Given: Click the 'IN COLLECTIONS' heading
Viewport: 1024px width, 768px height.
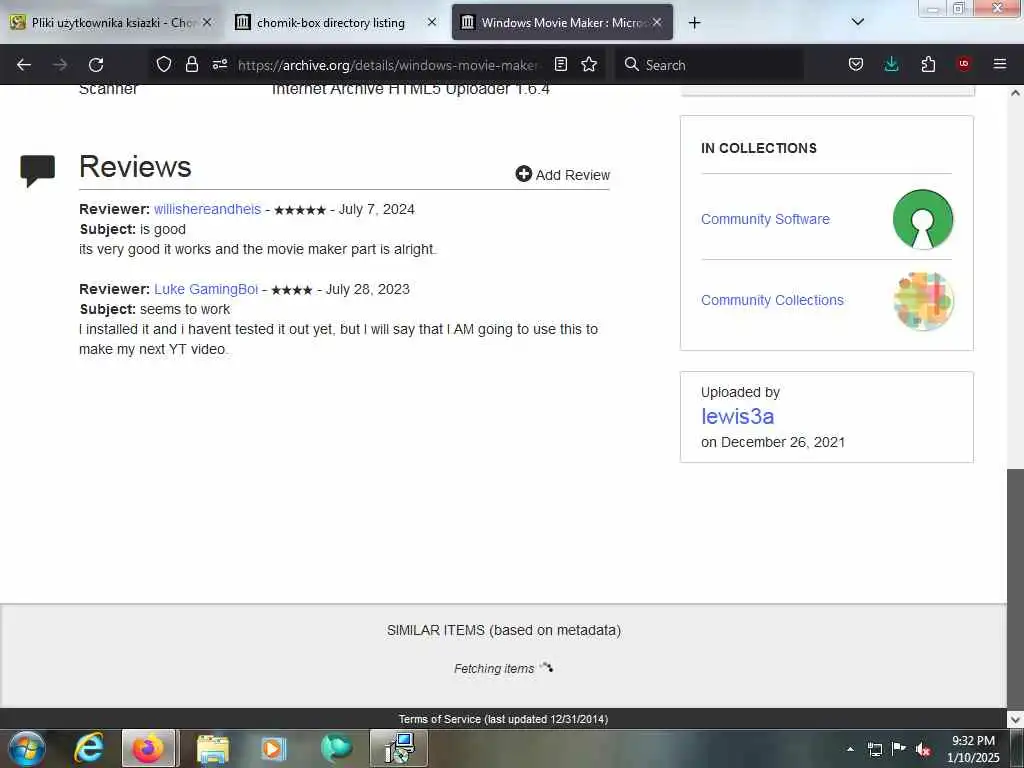Looking at the screenshot, I should (x=758, y=148).
